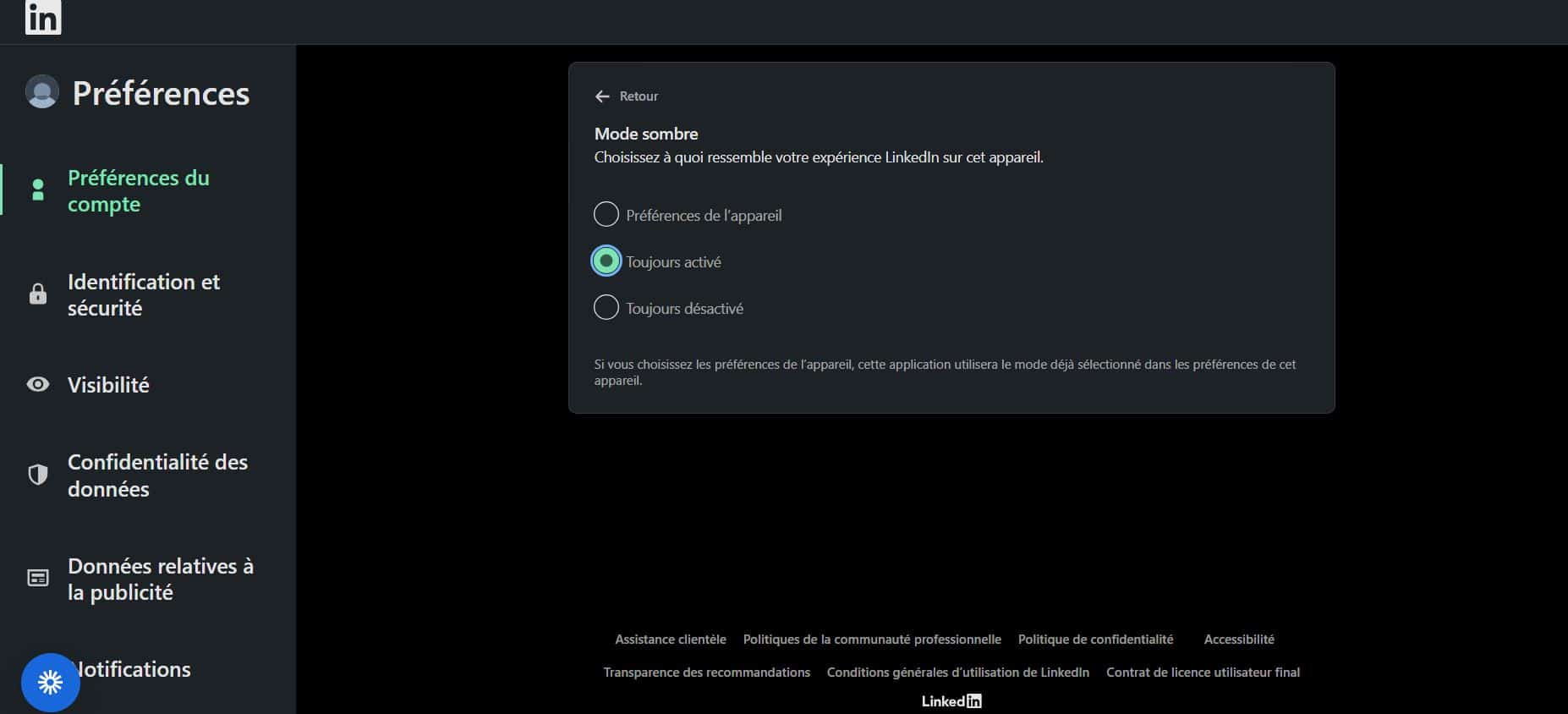Viewport: 1568px width, 714px height.
Task: Choose Toujours désactivé to disable dark mode
Action: 606,308
